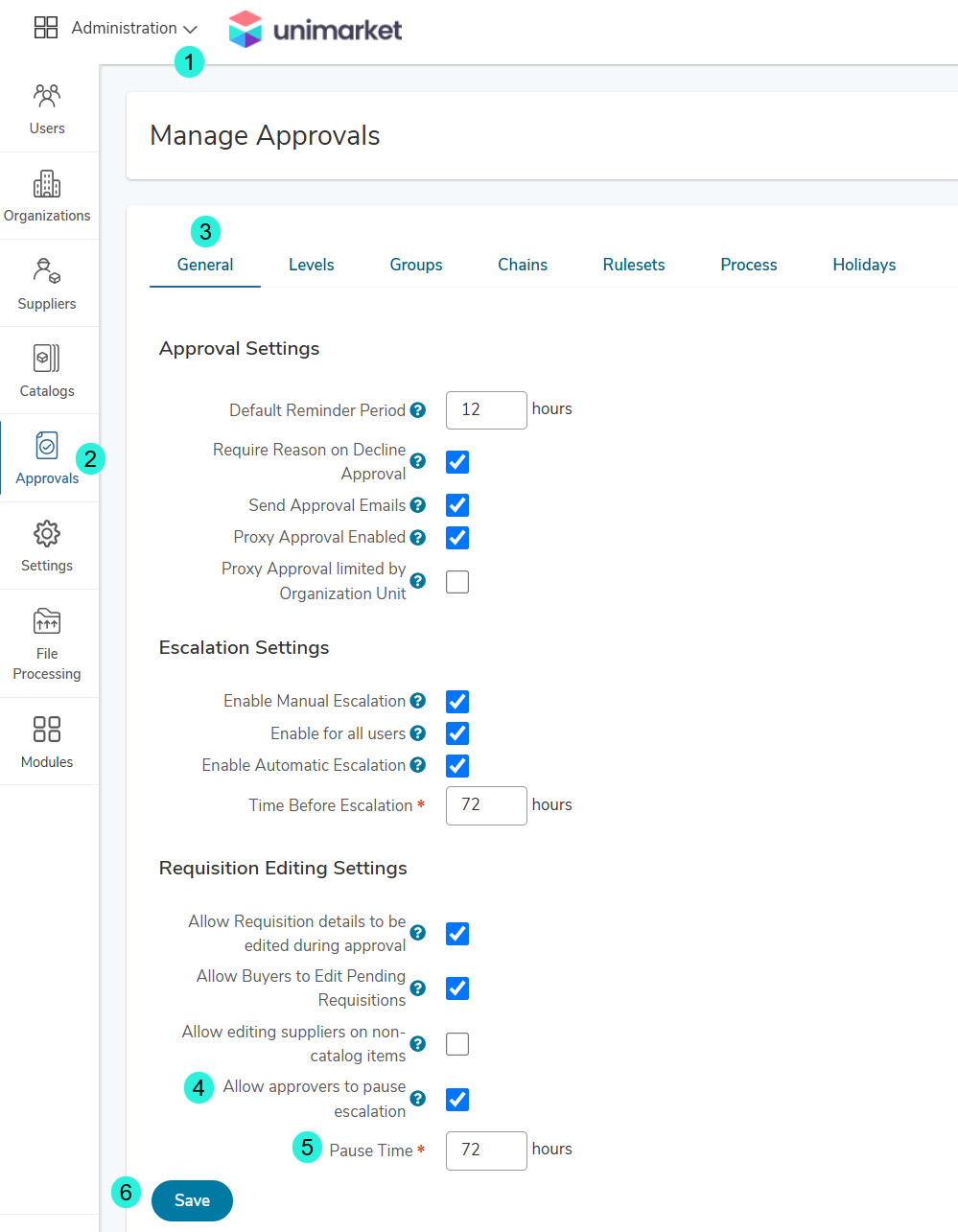Click the Pause Time hours field

tap(486, 1151)
